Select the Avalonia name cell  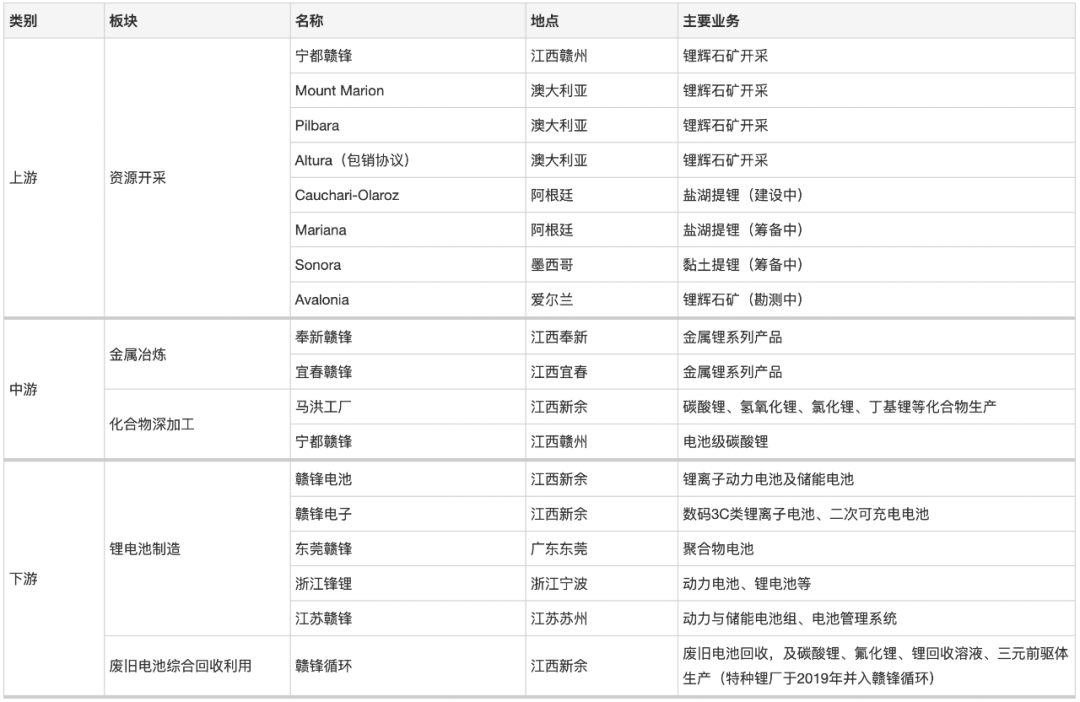pos(322,300)
